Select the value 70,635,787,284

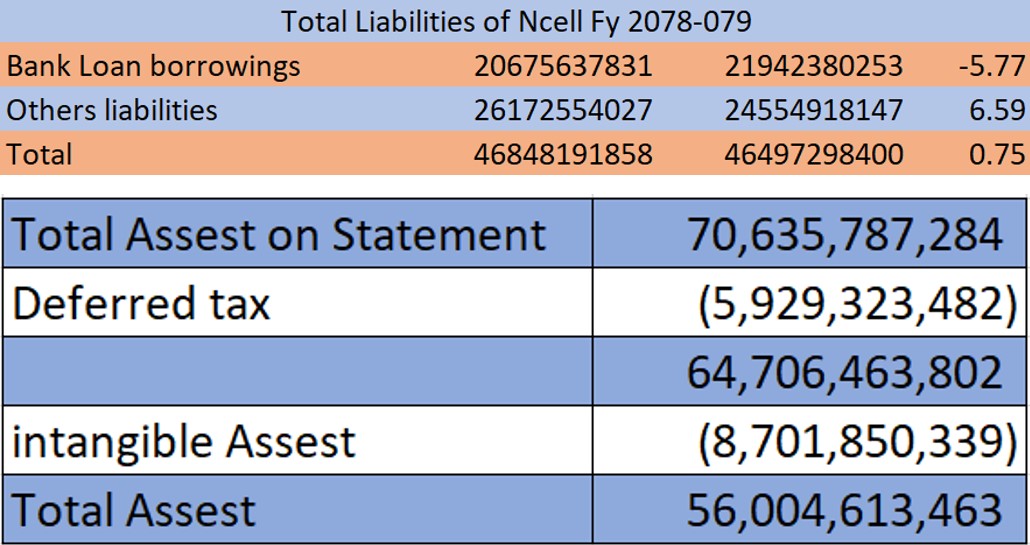[844, 234]
